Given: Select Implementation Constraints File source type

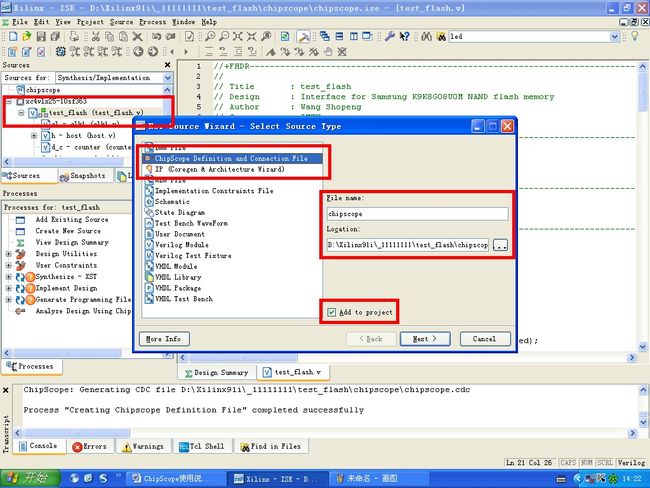Looking at the screenshot, I should (x=214, y=191).
